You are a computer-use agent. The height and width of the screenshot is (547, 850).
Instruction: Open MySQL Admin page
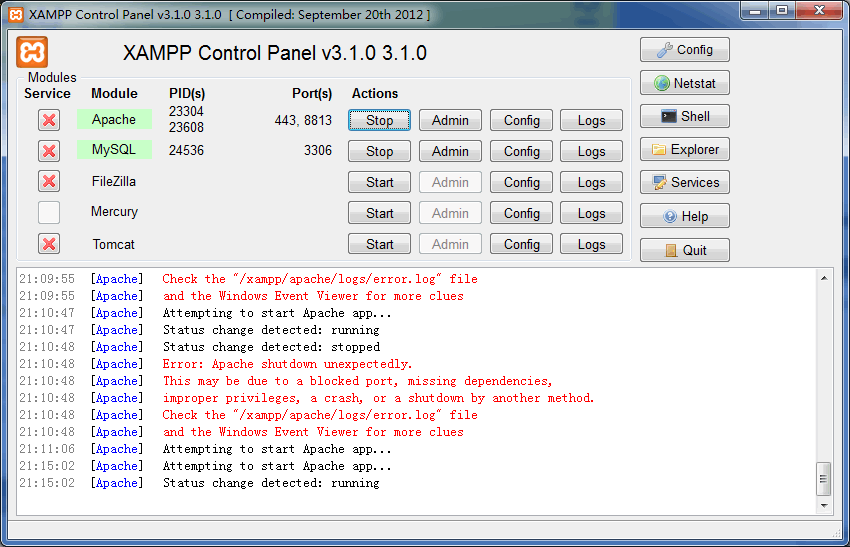click(x=450, y=151)
